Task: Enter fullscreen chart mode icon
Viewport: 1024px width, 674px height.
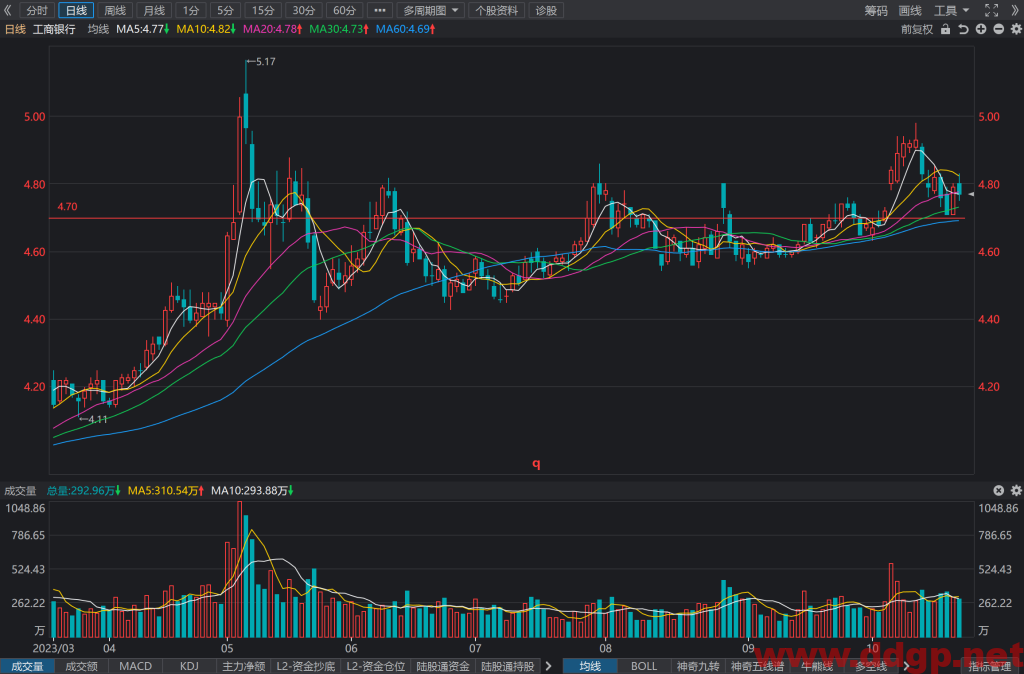Action: (x=991, y=10)
